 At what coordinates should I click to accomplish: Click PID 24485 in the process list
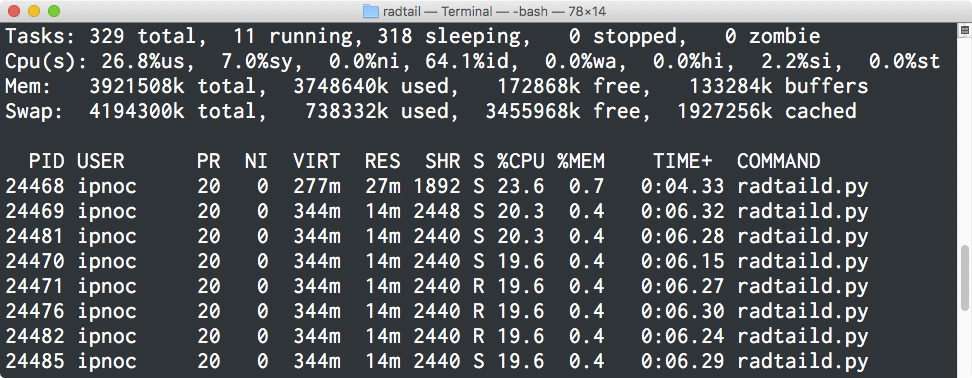click(x=35, y=361)
